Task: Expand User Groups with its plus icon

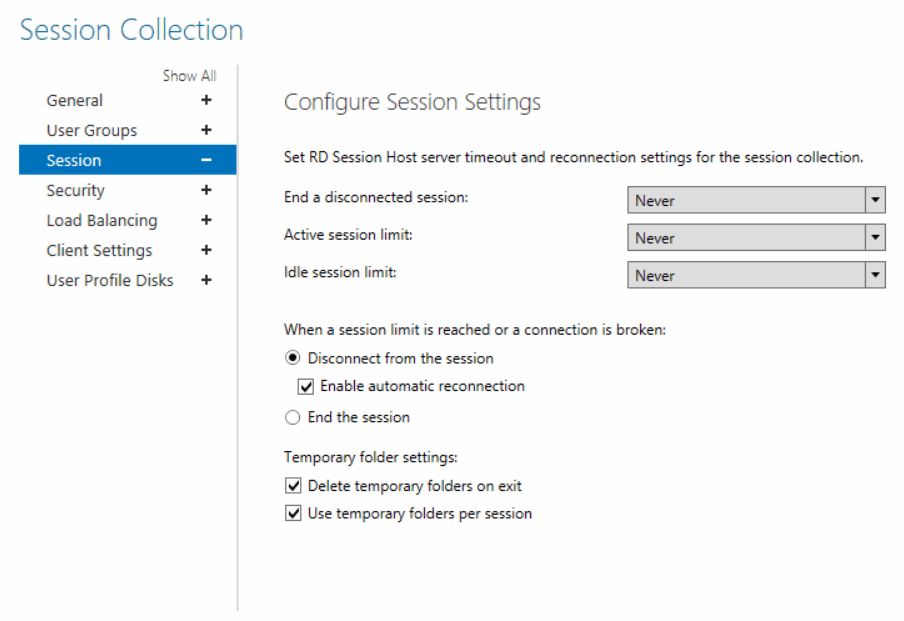Action: click(206, 130)
